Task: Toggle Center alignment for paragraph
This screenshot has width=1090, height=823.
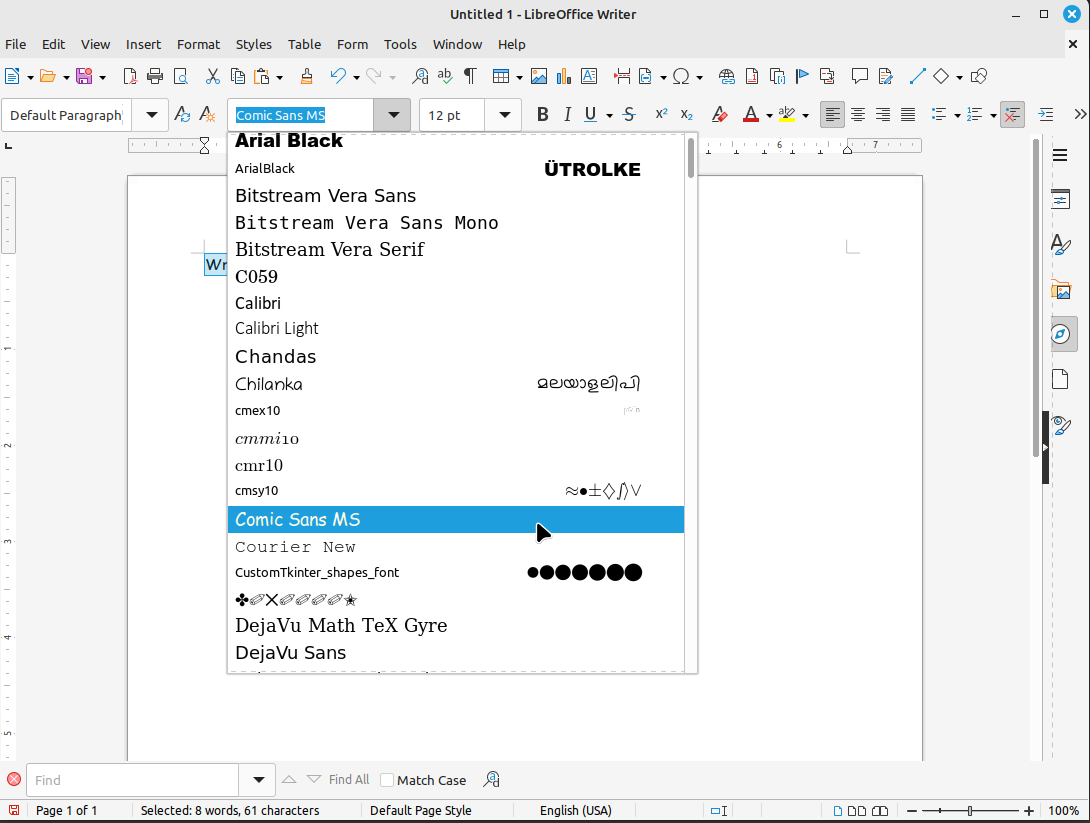Action: point(858,115)
